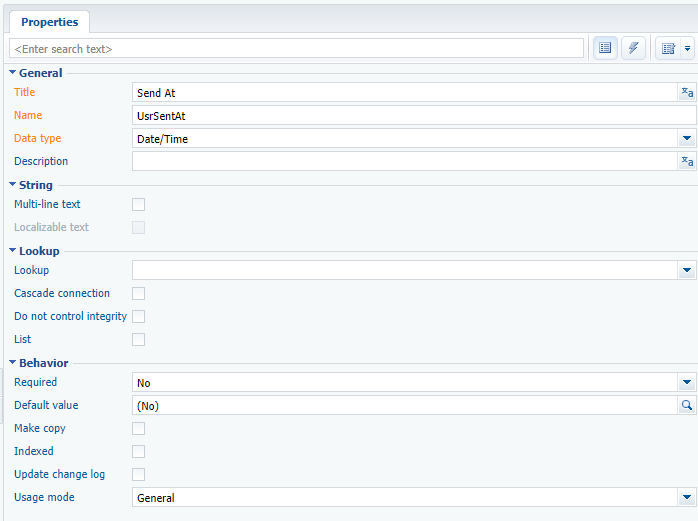The image size is (698, 521).
Task: Click the Cascade connection label
Action: coord(62,293)
